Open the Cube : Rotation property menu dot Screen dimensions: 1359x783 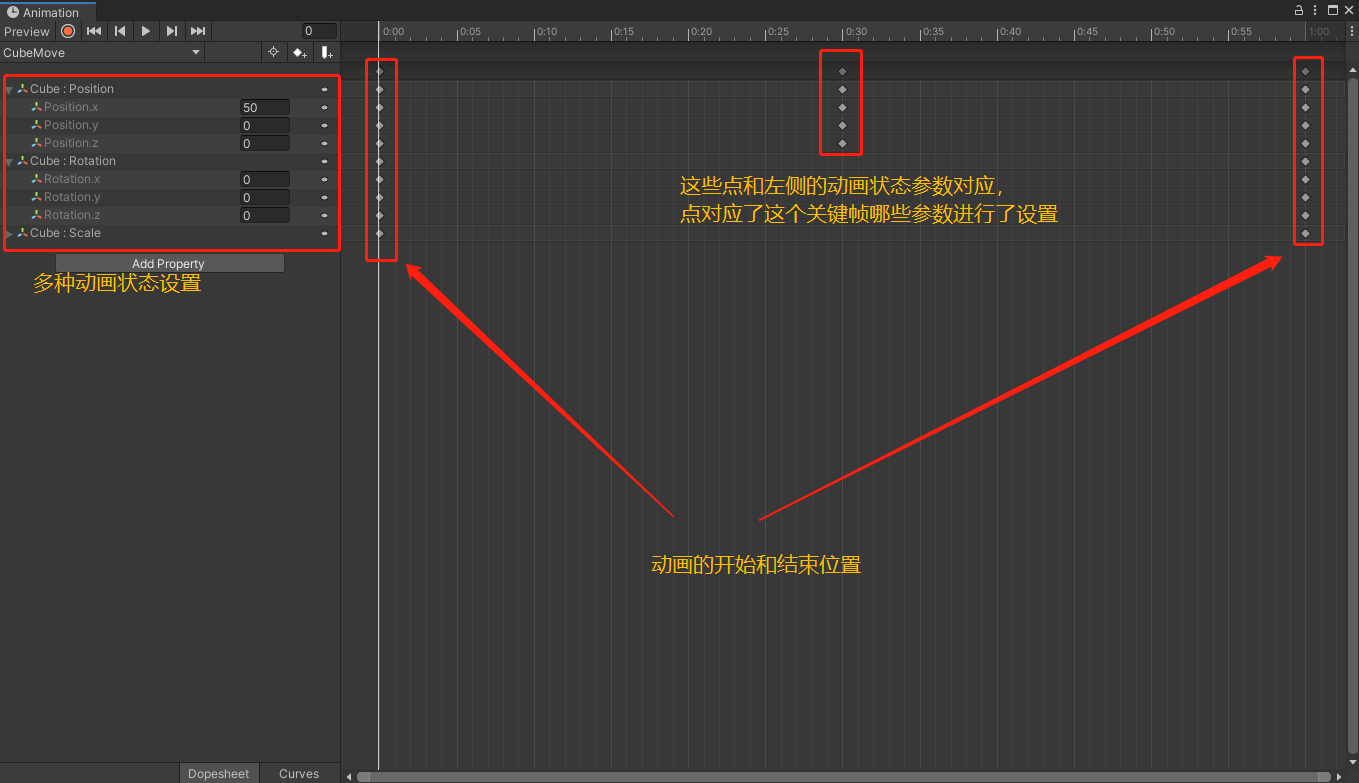coord(325,161)
